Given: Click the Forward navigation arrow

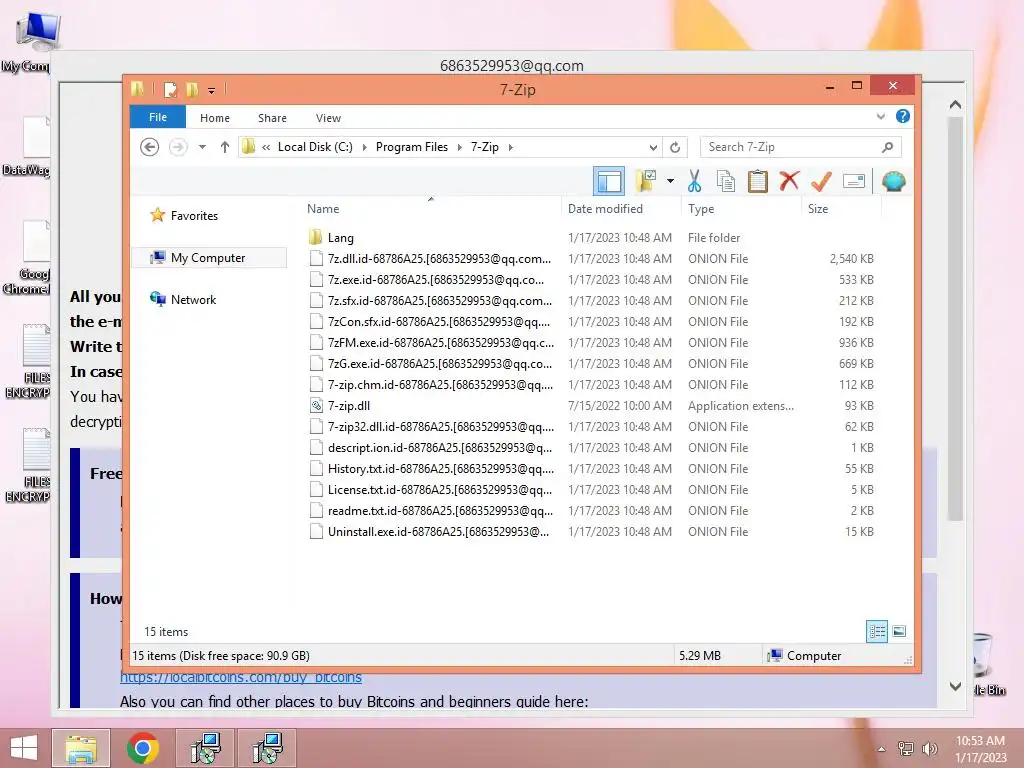Looking at the screenshot, I should 178,147.
